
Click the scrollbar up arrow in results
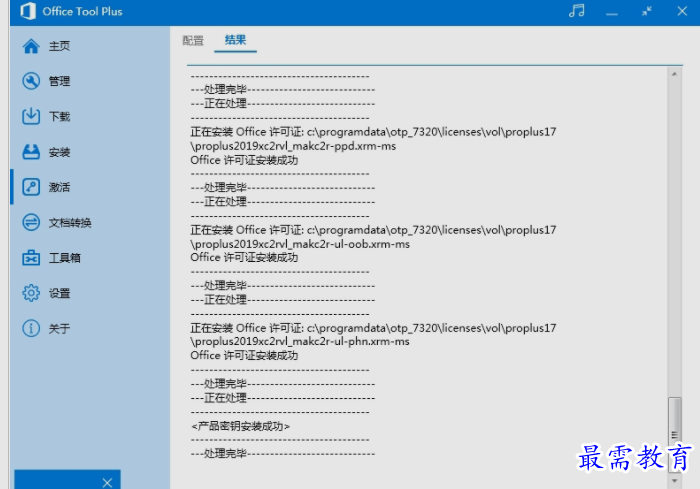(x=674, y=74)
